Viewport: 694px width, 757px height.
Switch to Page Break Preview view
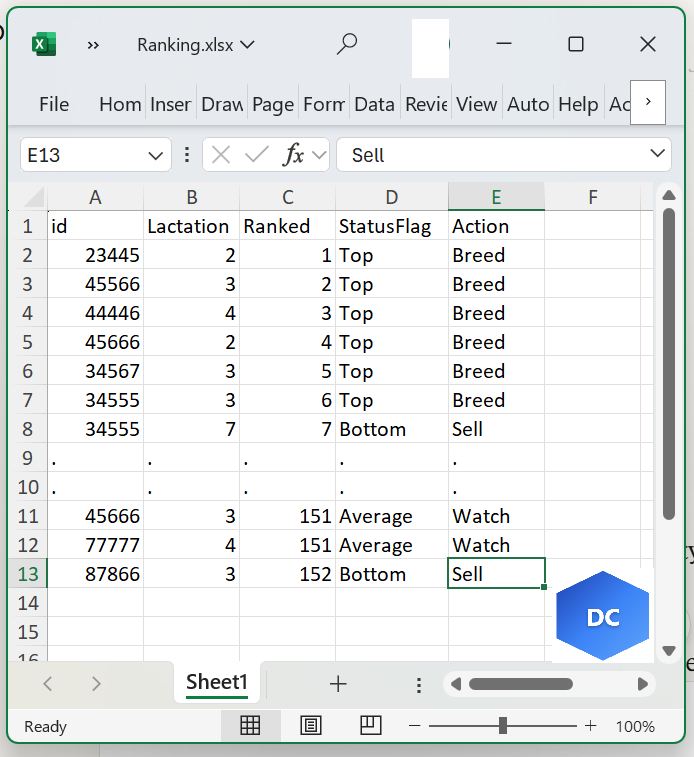[x=371, y=725]
